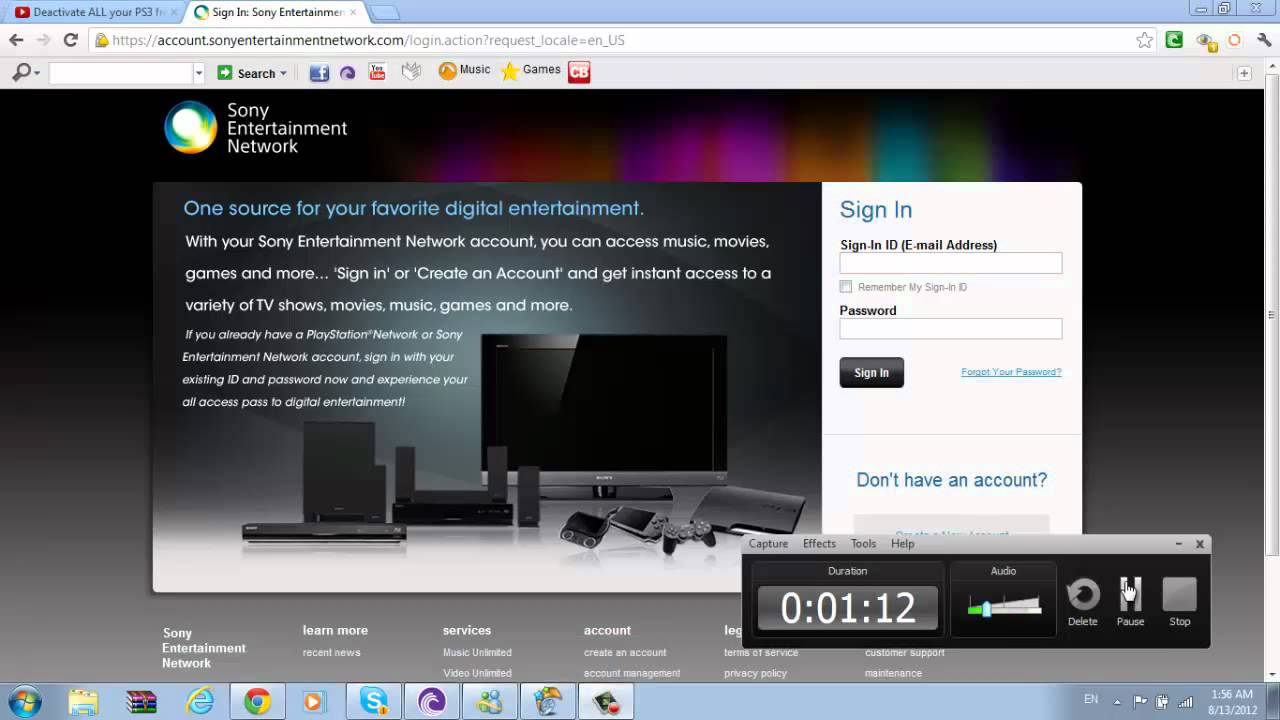Click the black Sign In button
The width and height of the screenshot is (1280, 720).
click(871, 372)
